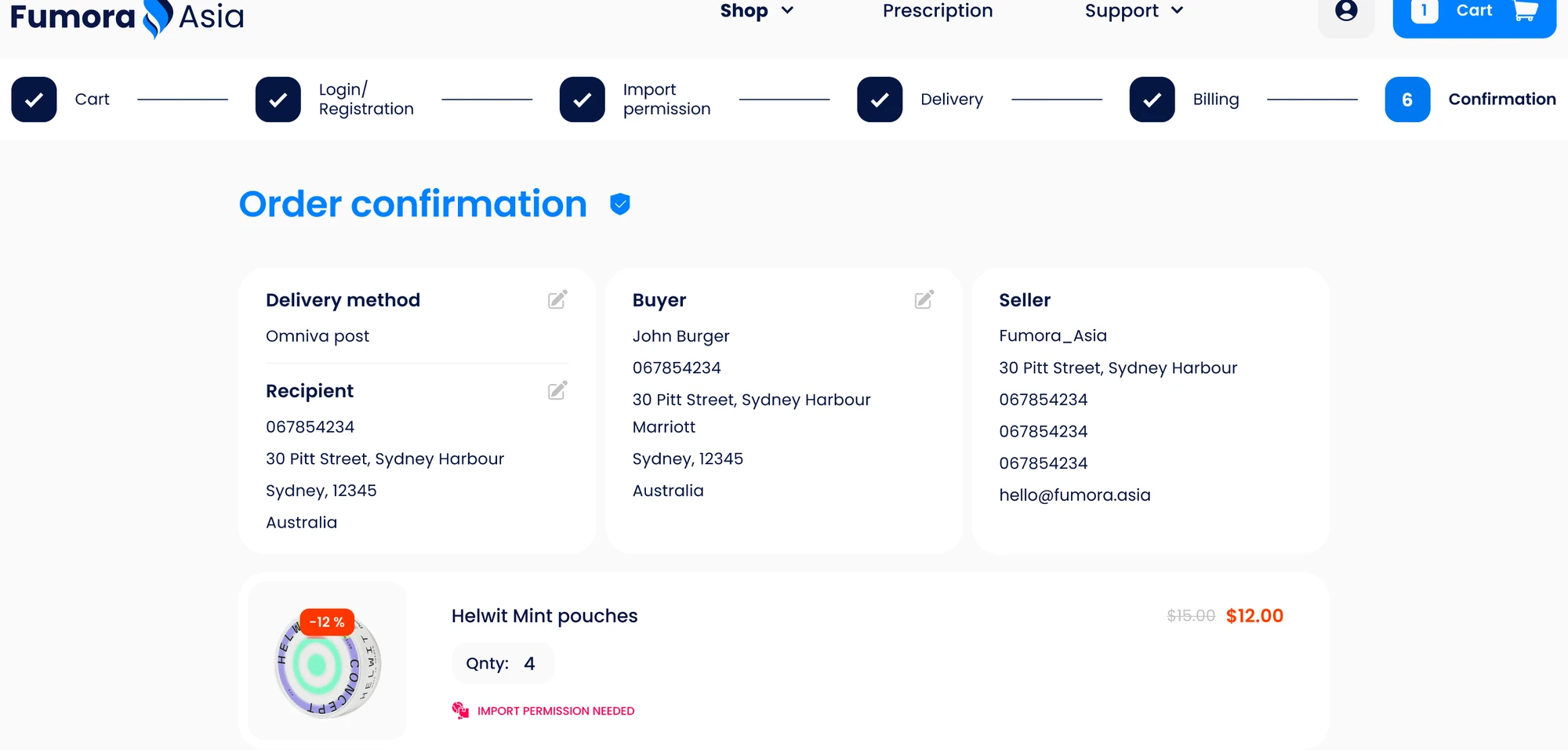Click the $12.00 discounted price
Image resolution: width=1568 pixels, height=750 pixels.
1254,616
